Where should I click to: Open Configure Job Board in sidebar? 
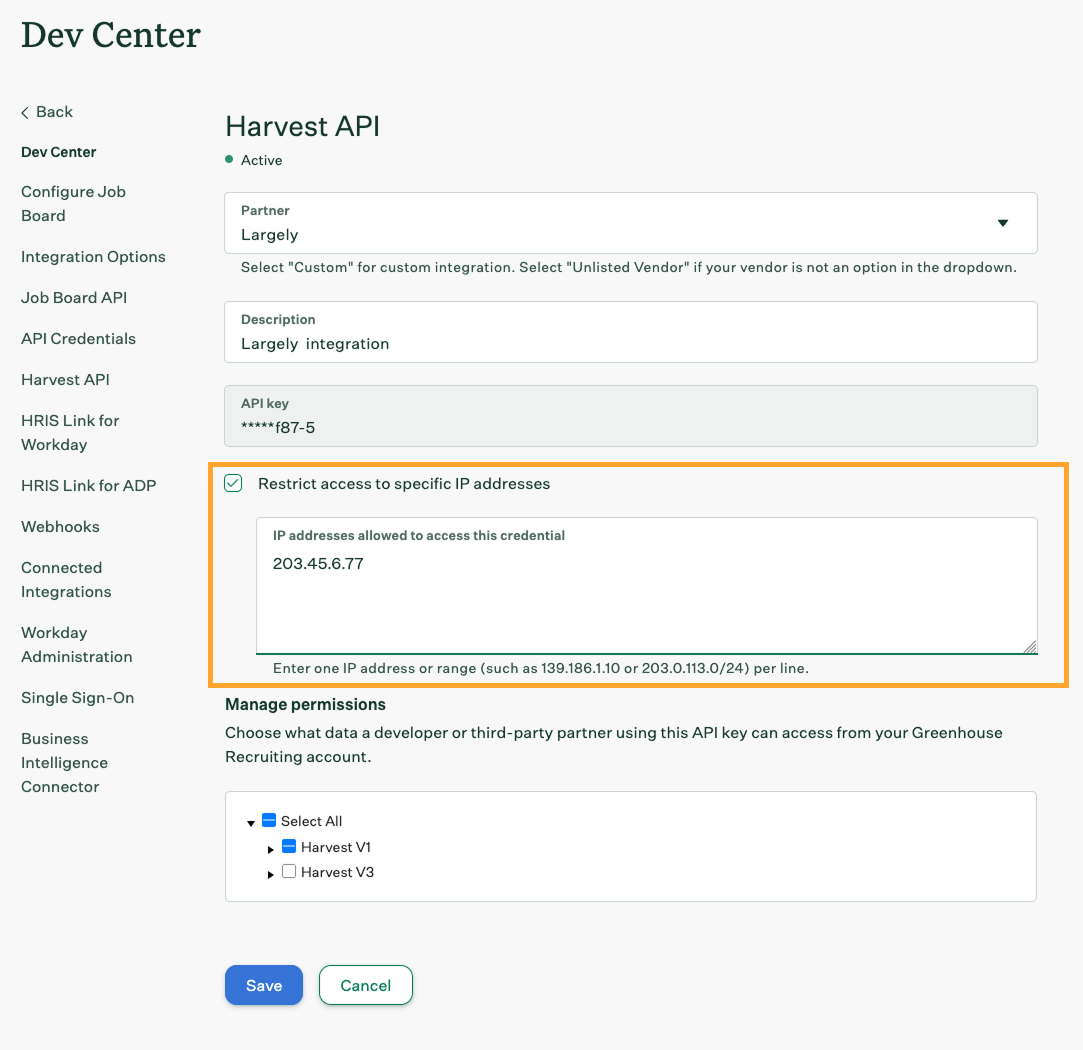73,204
